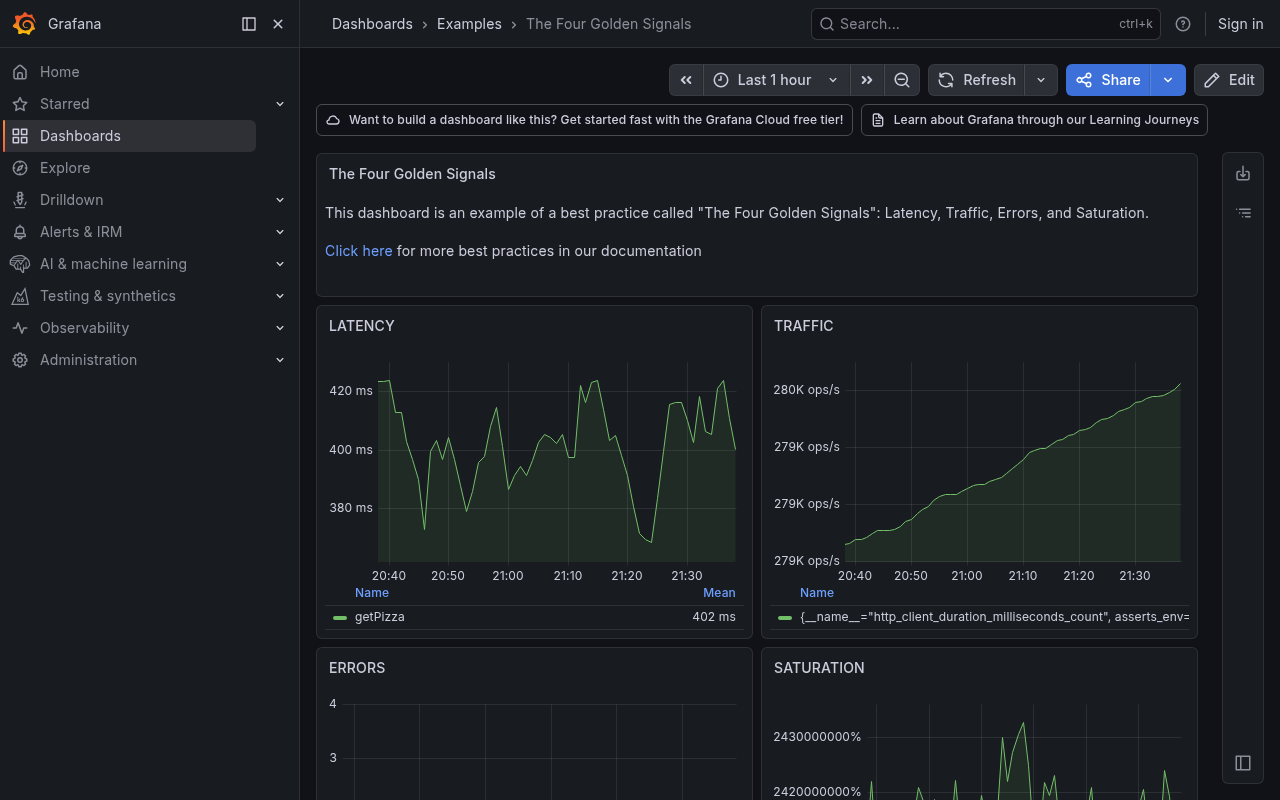Open help via question mark icon
Image resolution: width=1280 pixels, height=800 pixels.
pyautogui.click(x=1183, y=23)
